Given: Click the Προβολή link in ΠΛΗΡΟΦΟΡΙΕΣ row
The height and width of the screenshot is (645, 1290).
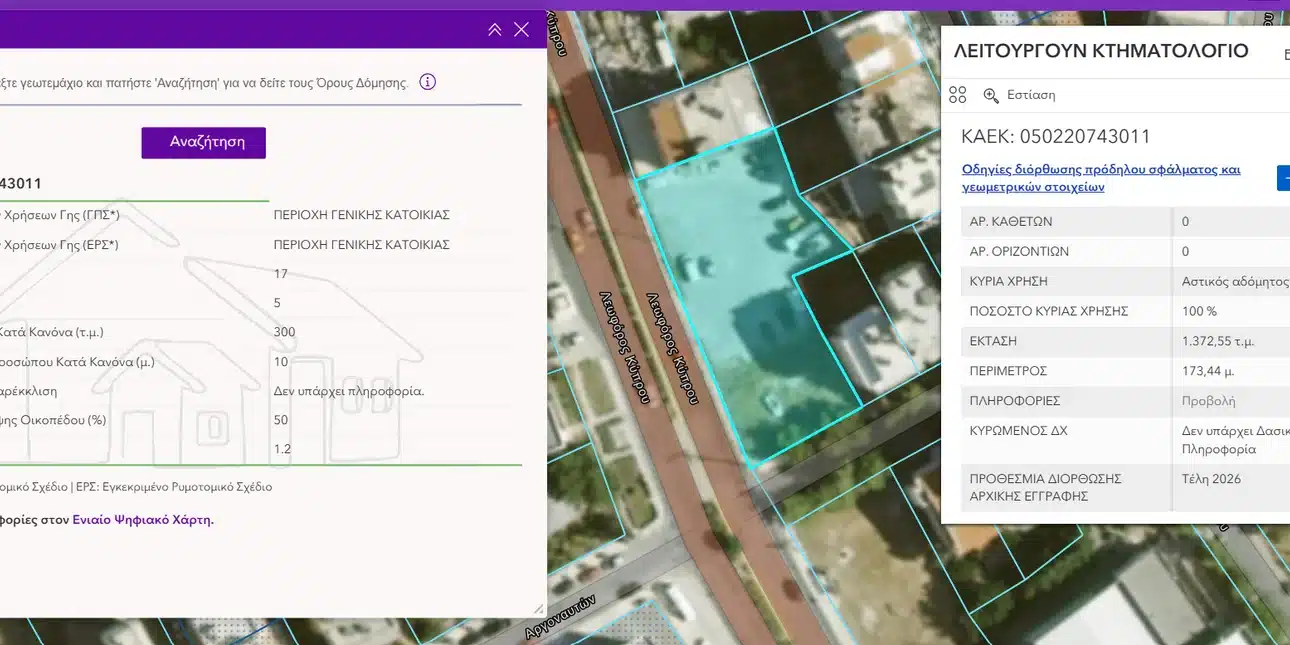Looking at the screenshot, I should tap(1208, 401).
